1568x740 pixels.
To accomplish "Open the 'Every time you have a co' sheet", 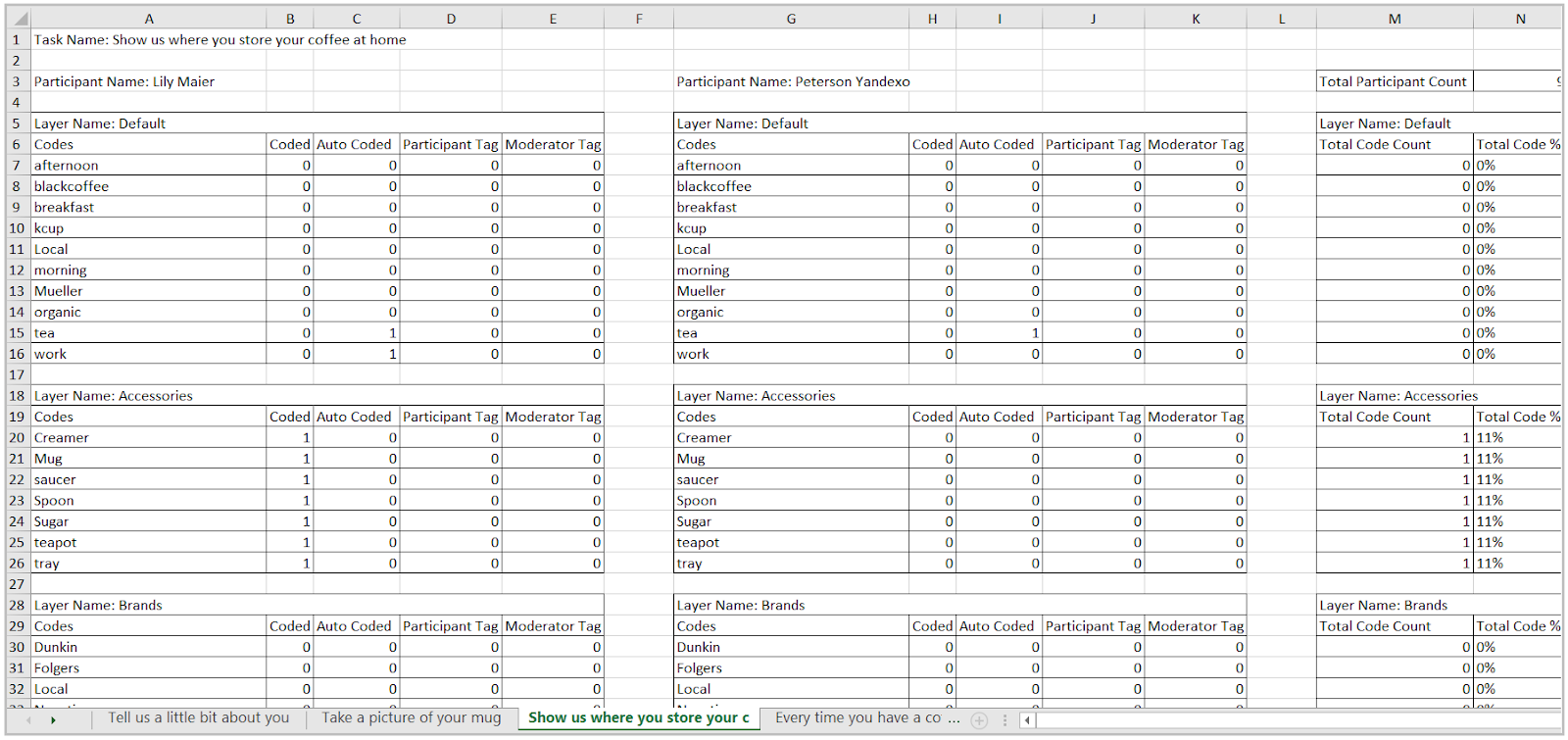I will pos(857,717).
